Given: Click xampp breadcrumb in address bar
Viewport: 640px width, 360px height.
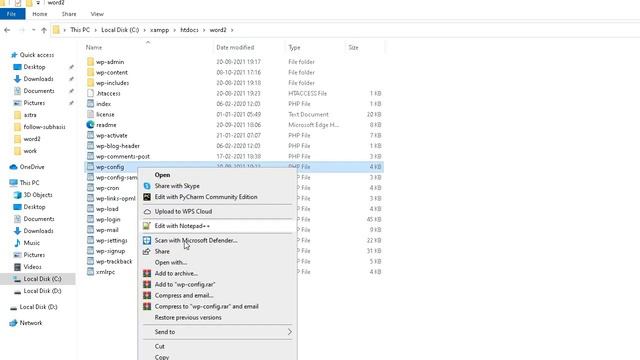Looking at the screenshot, I should [160, 30].
